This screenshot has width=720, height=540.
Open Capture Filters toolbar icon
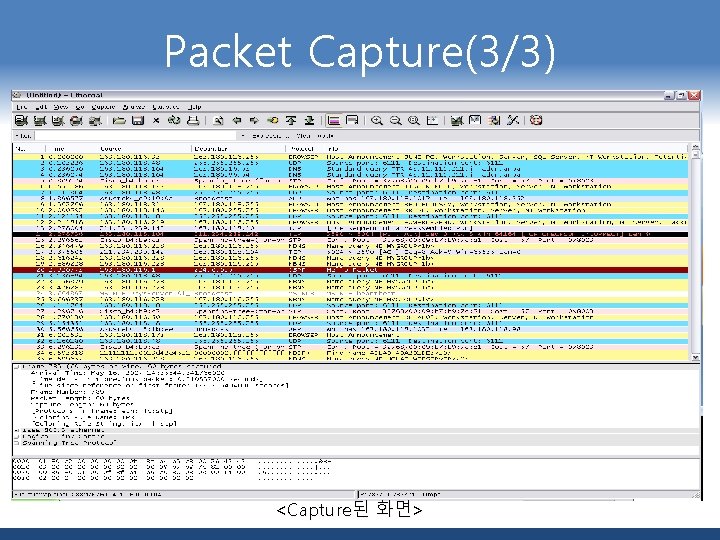(456, 121)
